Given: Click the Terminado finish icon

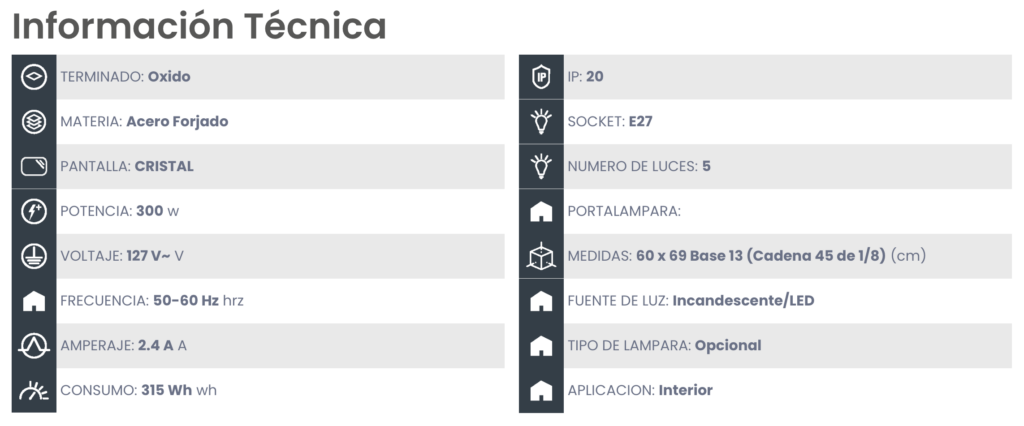Looking at the screenshot, I should pos(34,77).
